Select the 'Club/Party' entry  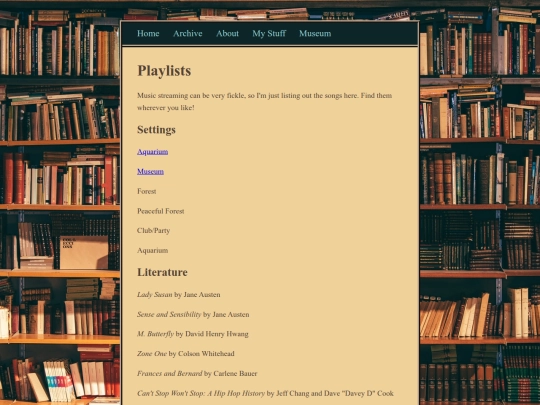pos(154,230)
